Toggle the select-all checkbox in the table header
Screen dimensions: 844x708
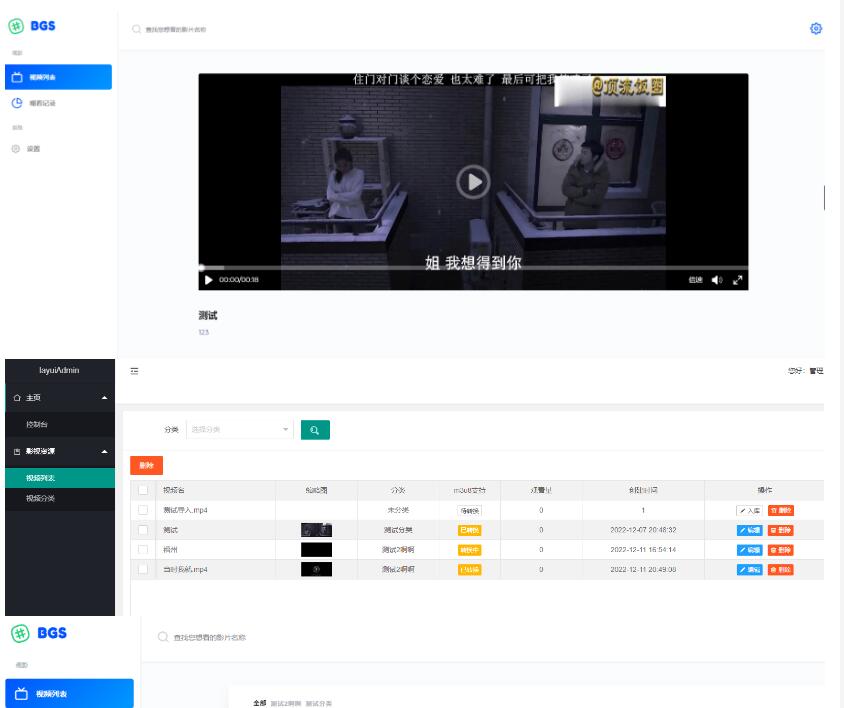(143, 490)
